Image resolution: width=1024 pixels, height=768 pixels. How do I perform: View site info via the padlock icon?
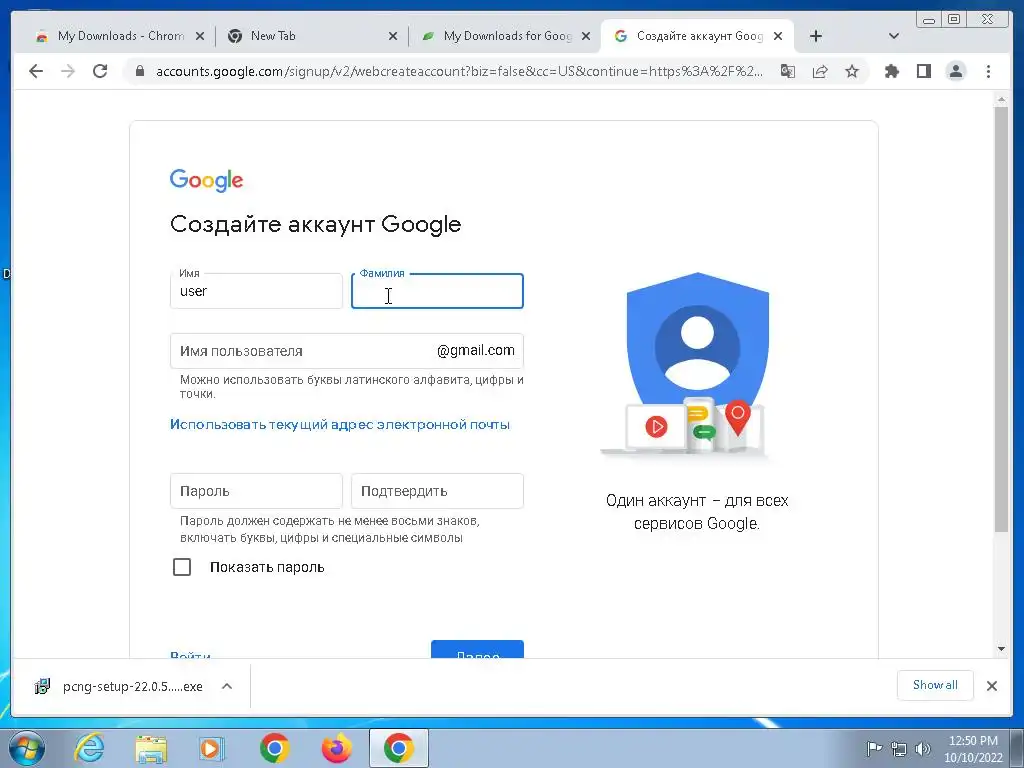click(x=140, y=71)
